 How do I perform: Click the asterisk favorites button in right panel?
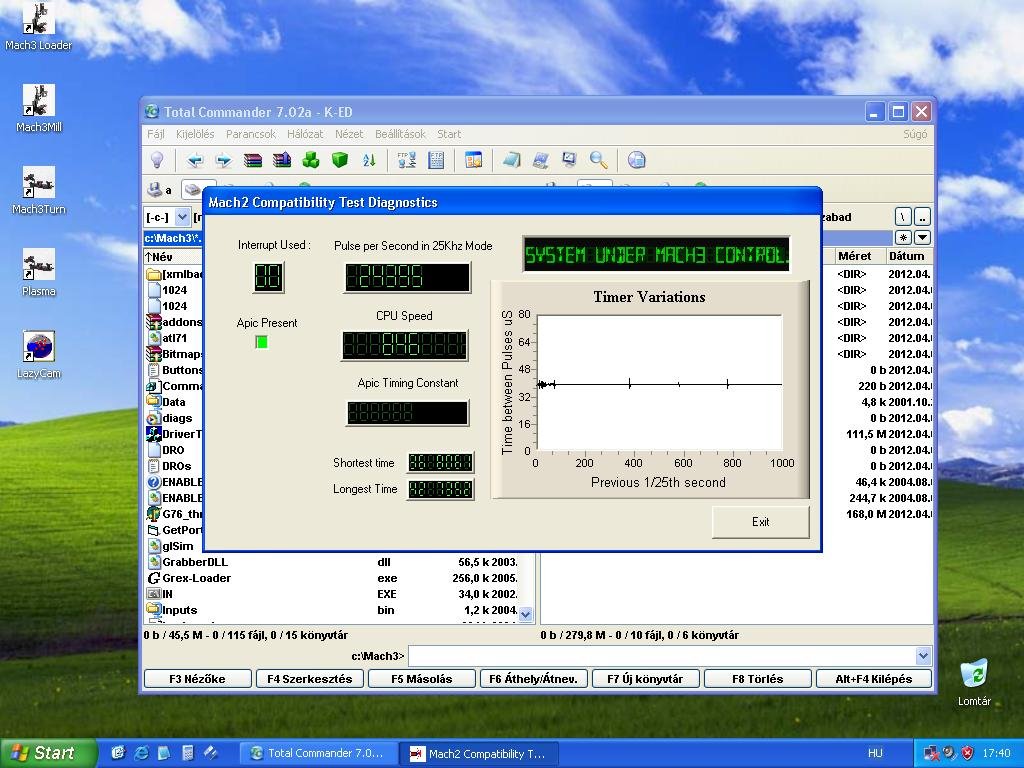[x=903, y=238]
